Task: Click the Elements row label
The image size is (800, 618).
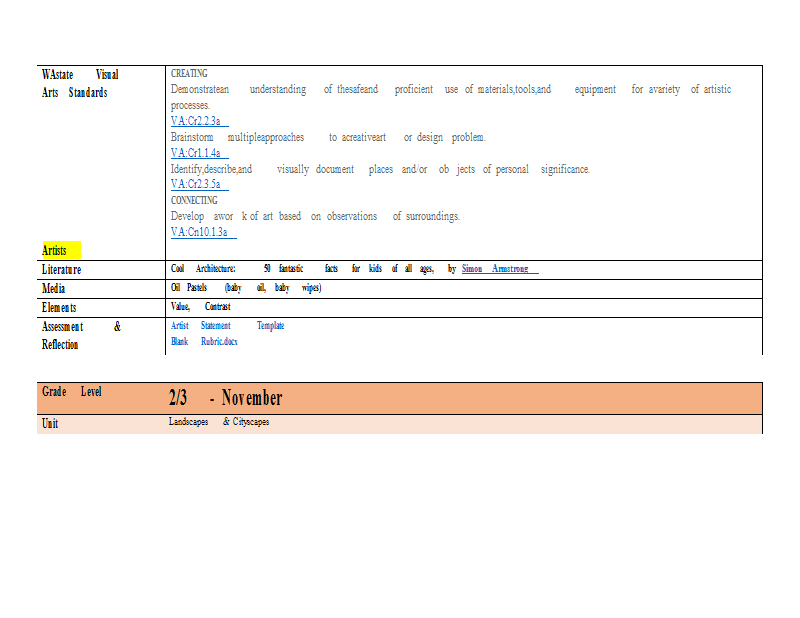Action: [59, 307]
